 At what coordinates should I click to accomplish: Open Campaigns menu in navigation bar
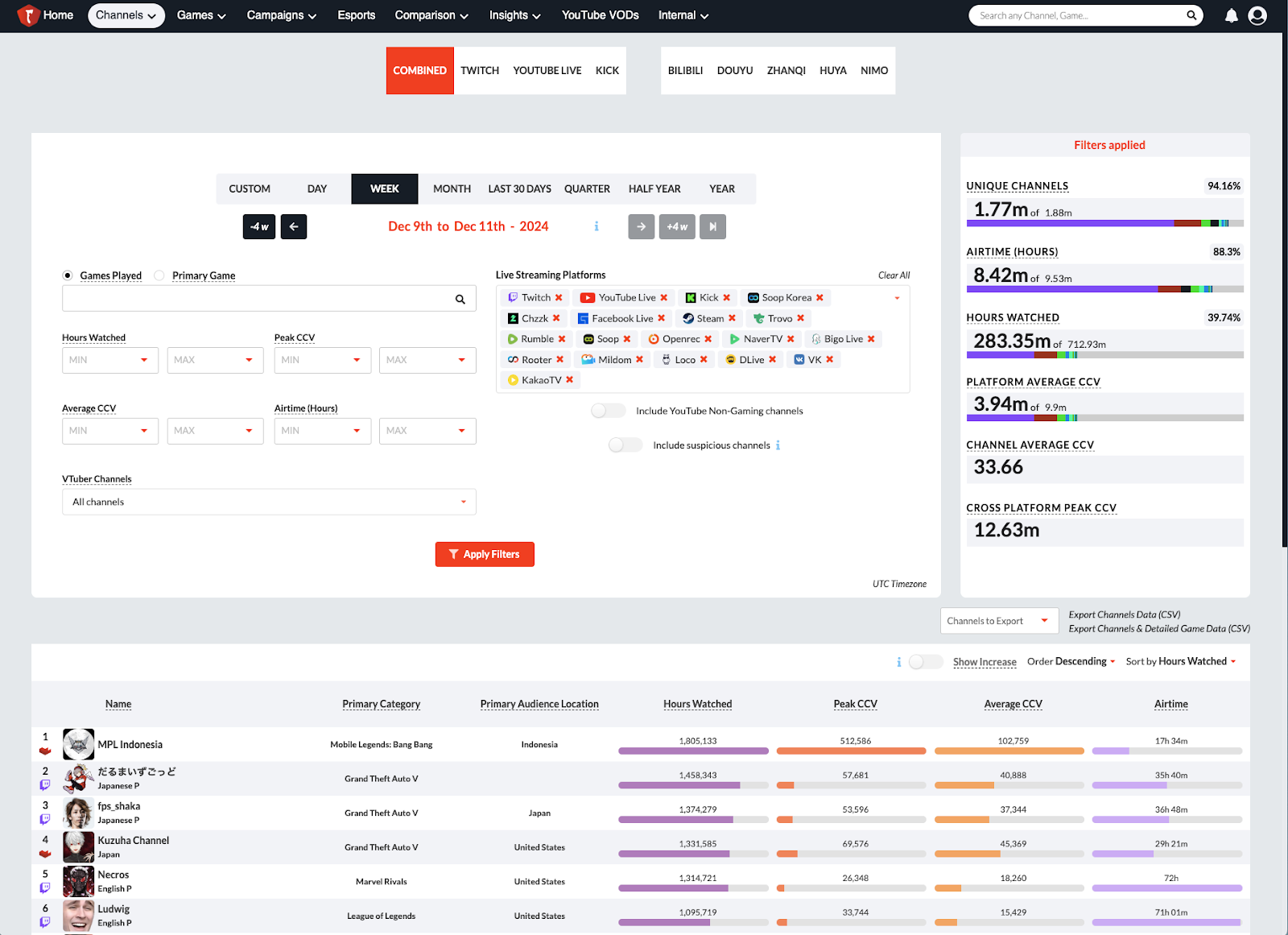pos(282,15)
